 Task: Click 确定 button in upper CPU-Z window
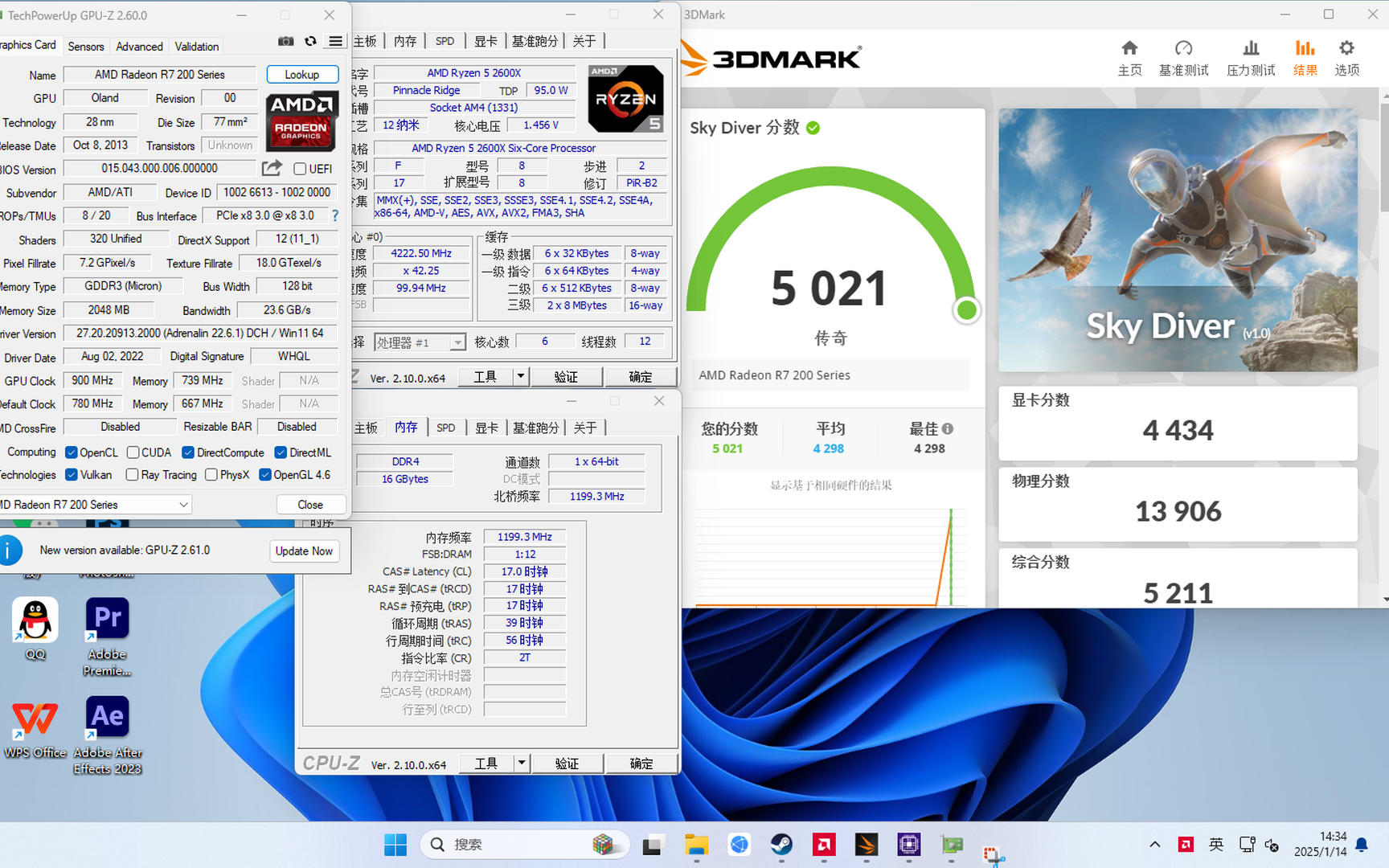[x=641, y=376]
